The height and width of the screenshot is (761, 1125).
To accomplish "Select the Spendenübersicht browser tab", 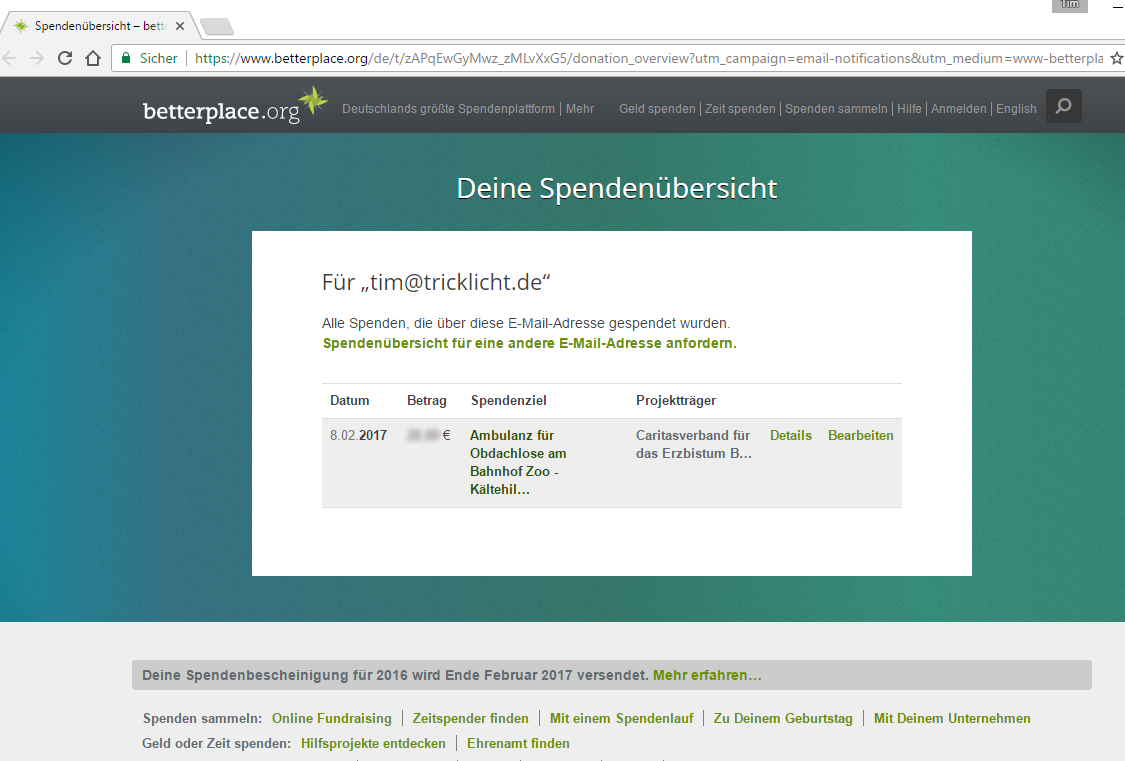I will point(99,26).
